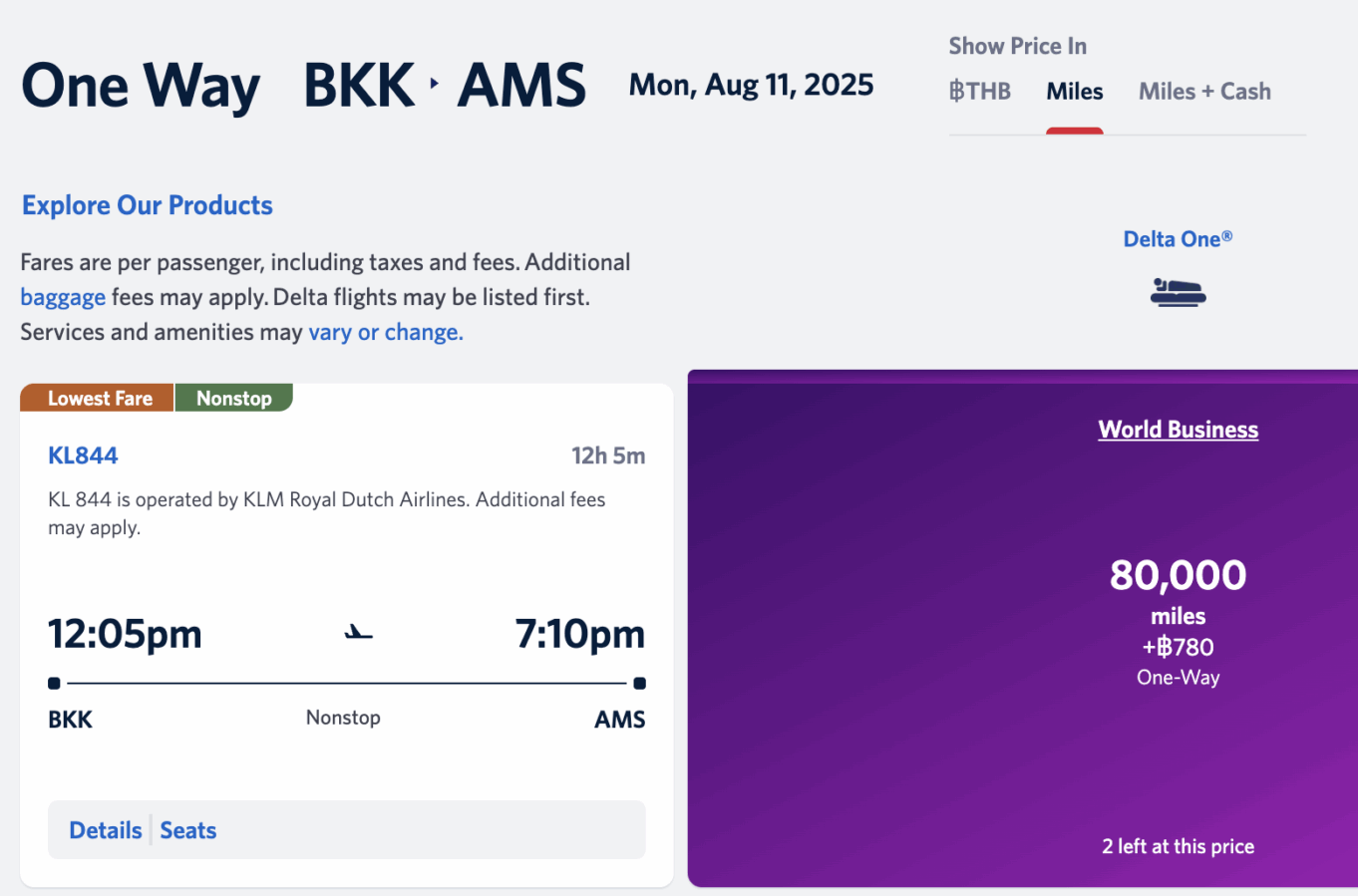This screenshot has height=896, width=1358.
Task: Open the baggage fees link
Action: [63, 297]
